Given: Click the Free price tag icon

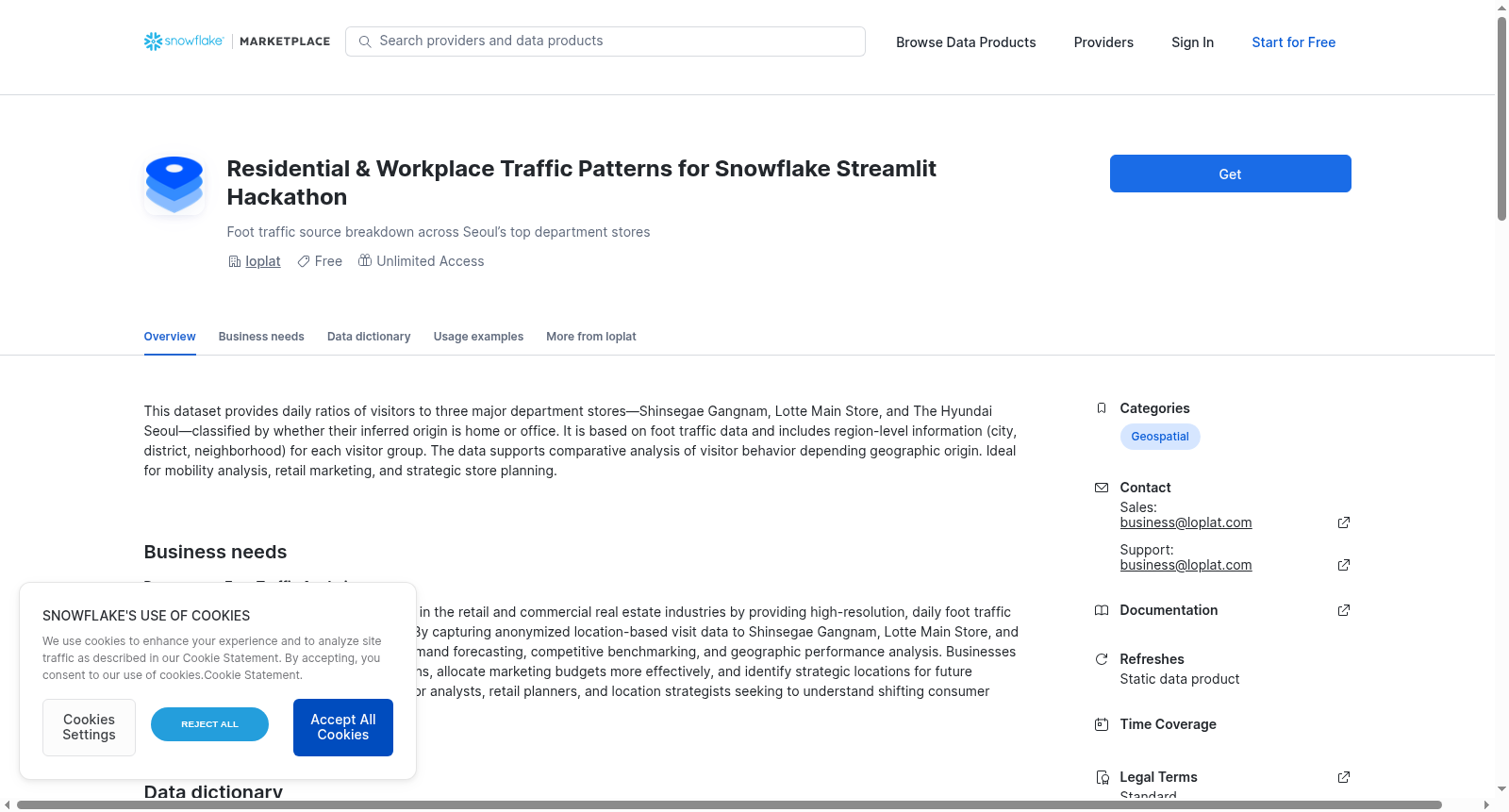Looking at the screenshot, I should pyautogui.click(x=304, y=261).
